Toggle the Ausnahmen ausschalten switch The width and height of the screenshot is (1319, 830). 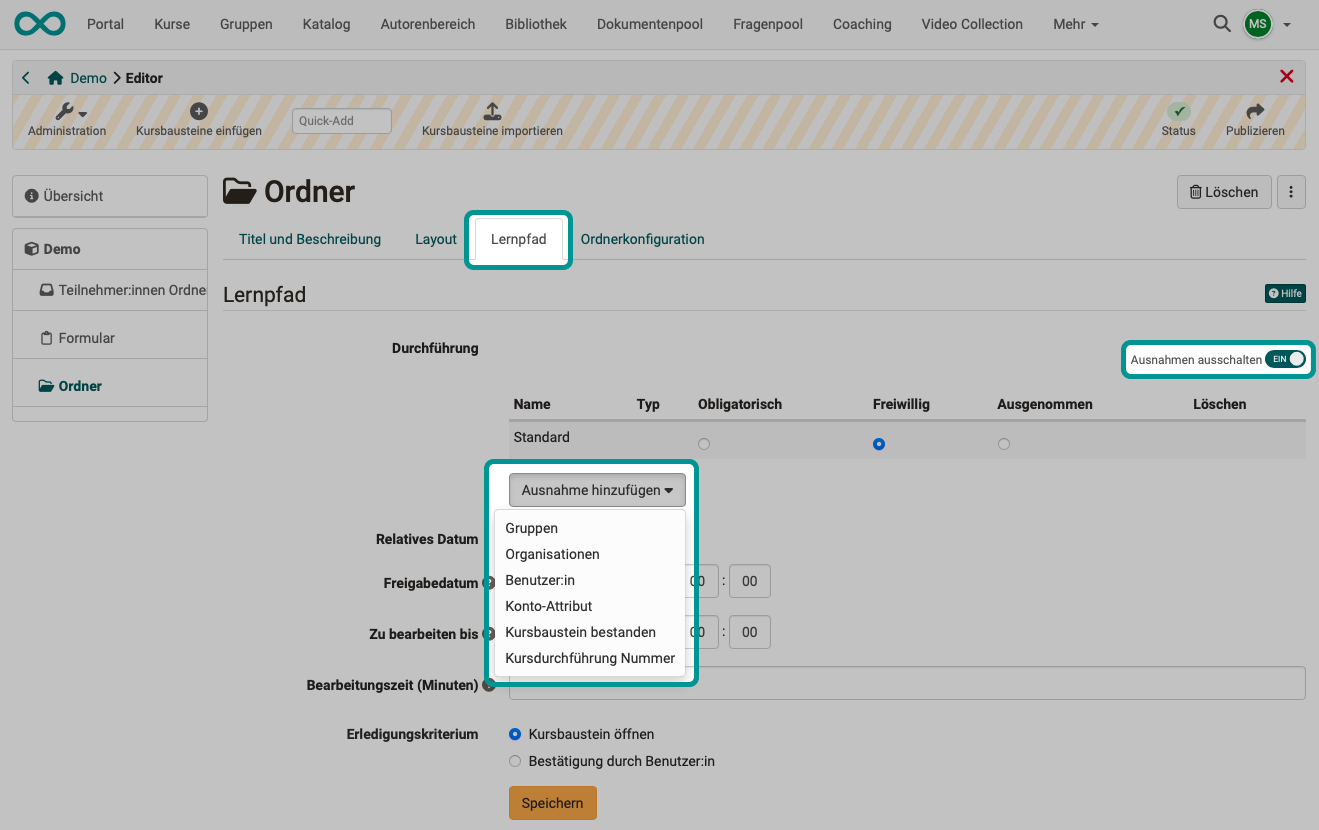coord(1285,359)
